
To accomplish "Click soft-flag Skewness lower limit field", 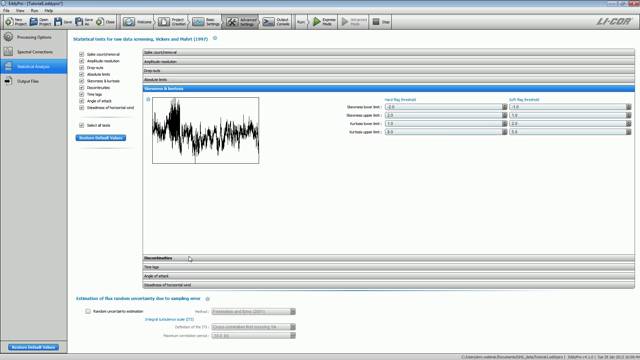I will tap(570, 107).
